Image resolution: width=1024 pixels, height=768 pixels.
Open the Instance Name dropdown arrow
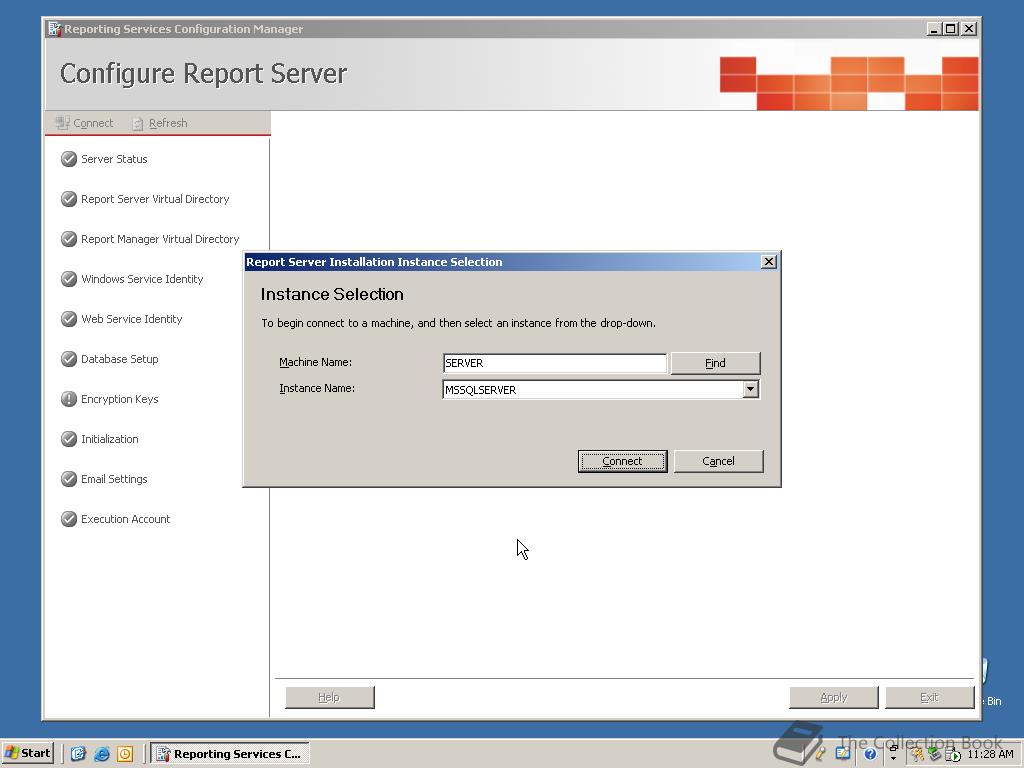tap(750, 389)
